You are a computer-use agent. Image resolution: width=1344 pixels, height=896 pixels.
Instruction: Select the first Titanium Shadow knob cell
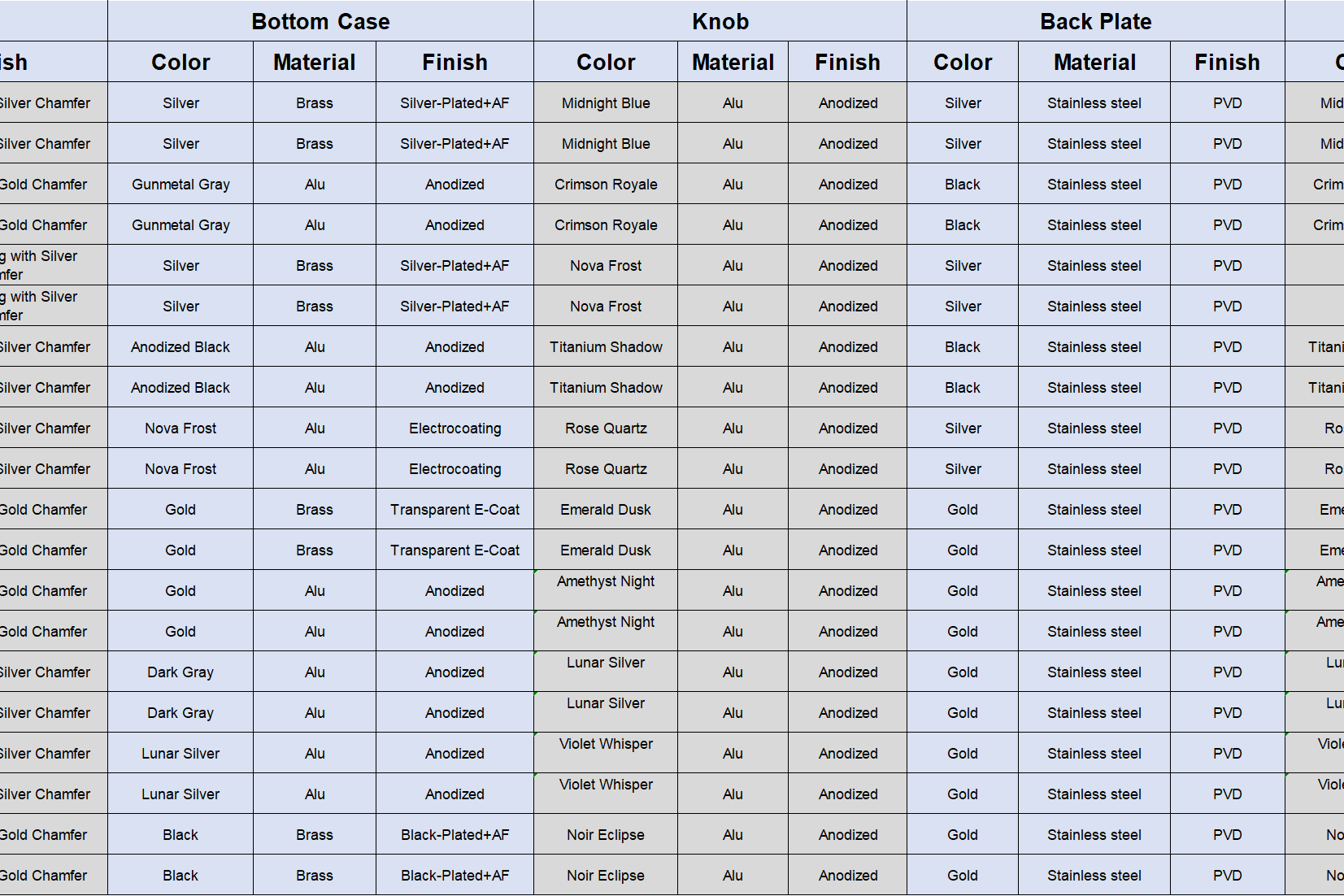click(606, 347)
